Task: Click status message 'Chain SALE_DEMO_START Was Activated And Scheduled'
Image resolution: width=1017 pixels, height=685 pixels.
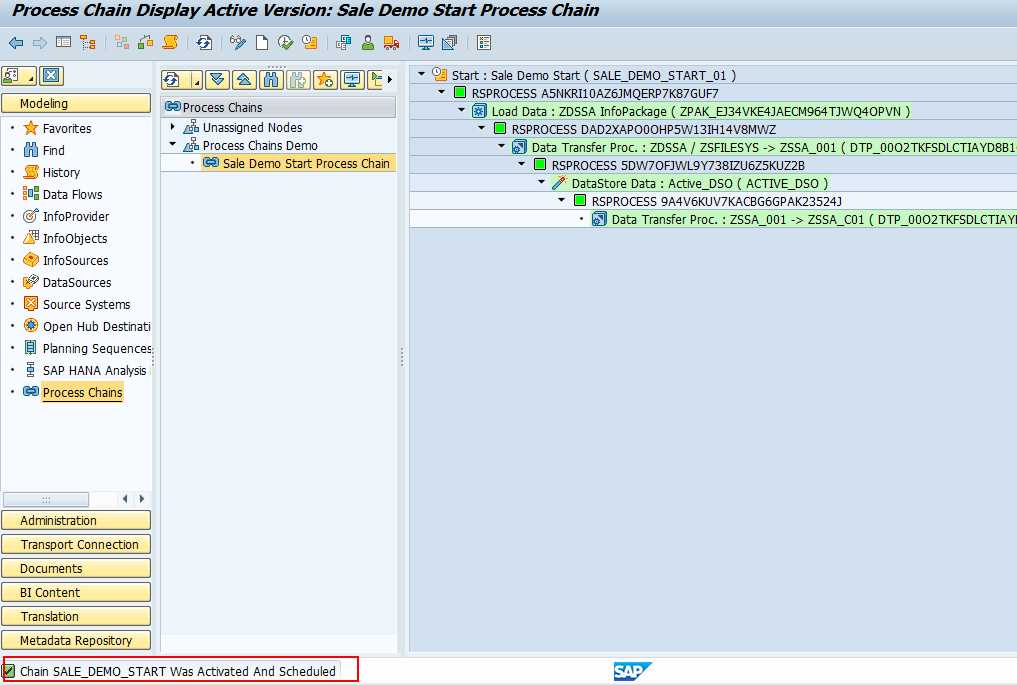Action: (178, 671)
